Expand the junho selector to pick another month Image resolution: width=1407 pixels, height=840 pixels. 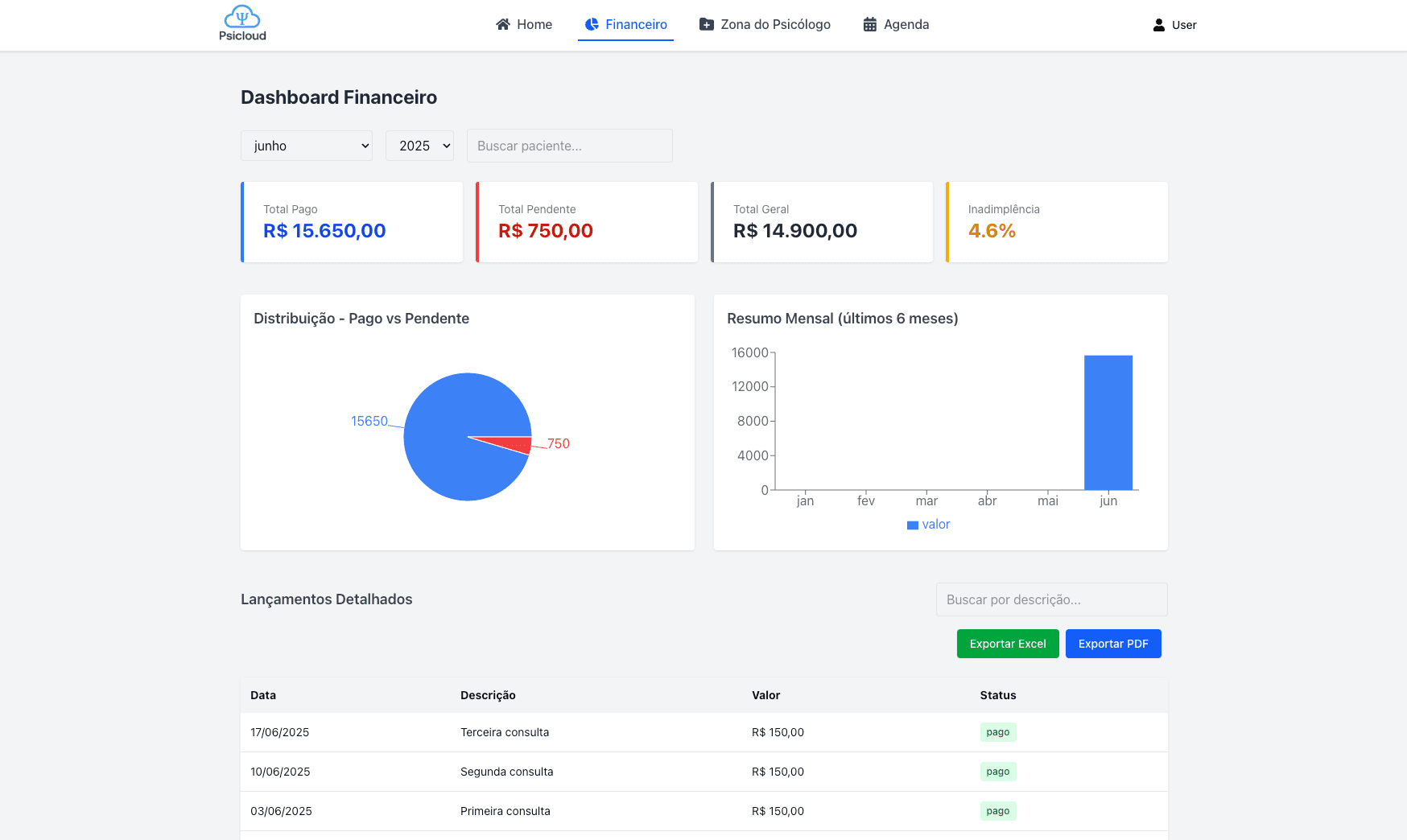pyautogui.click(x=306, y=146)
